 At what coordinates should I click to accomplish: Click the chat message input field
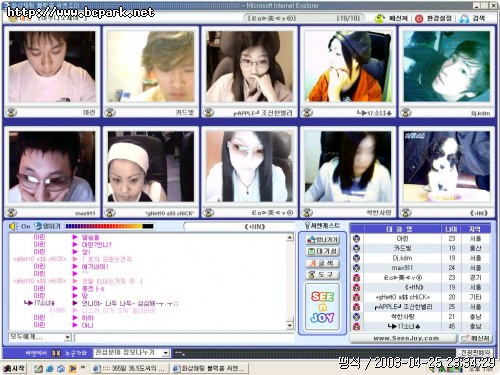point(184,338)
